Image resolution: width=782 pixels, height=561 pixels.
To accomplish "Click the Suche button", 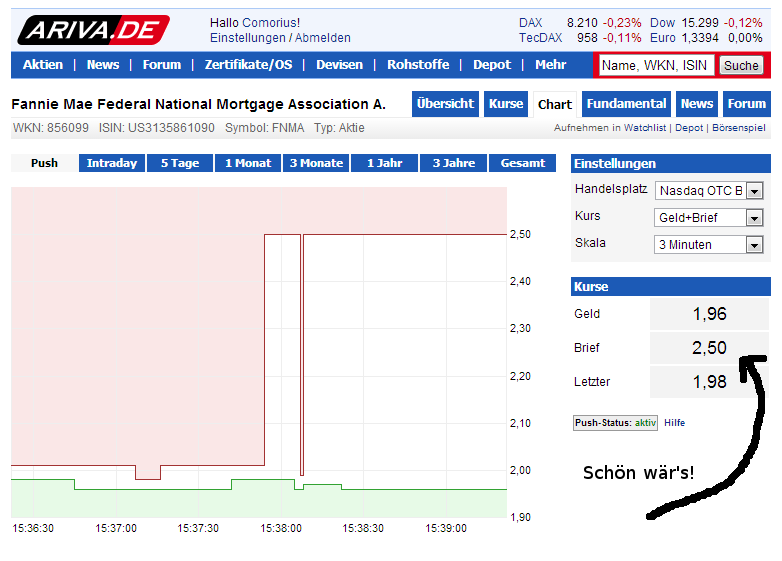I will tap(741, 65).
